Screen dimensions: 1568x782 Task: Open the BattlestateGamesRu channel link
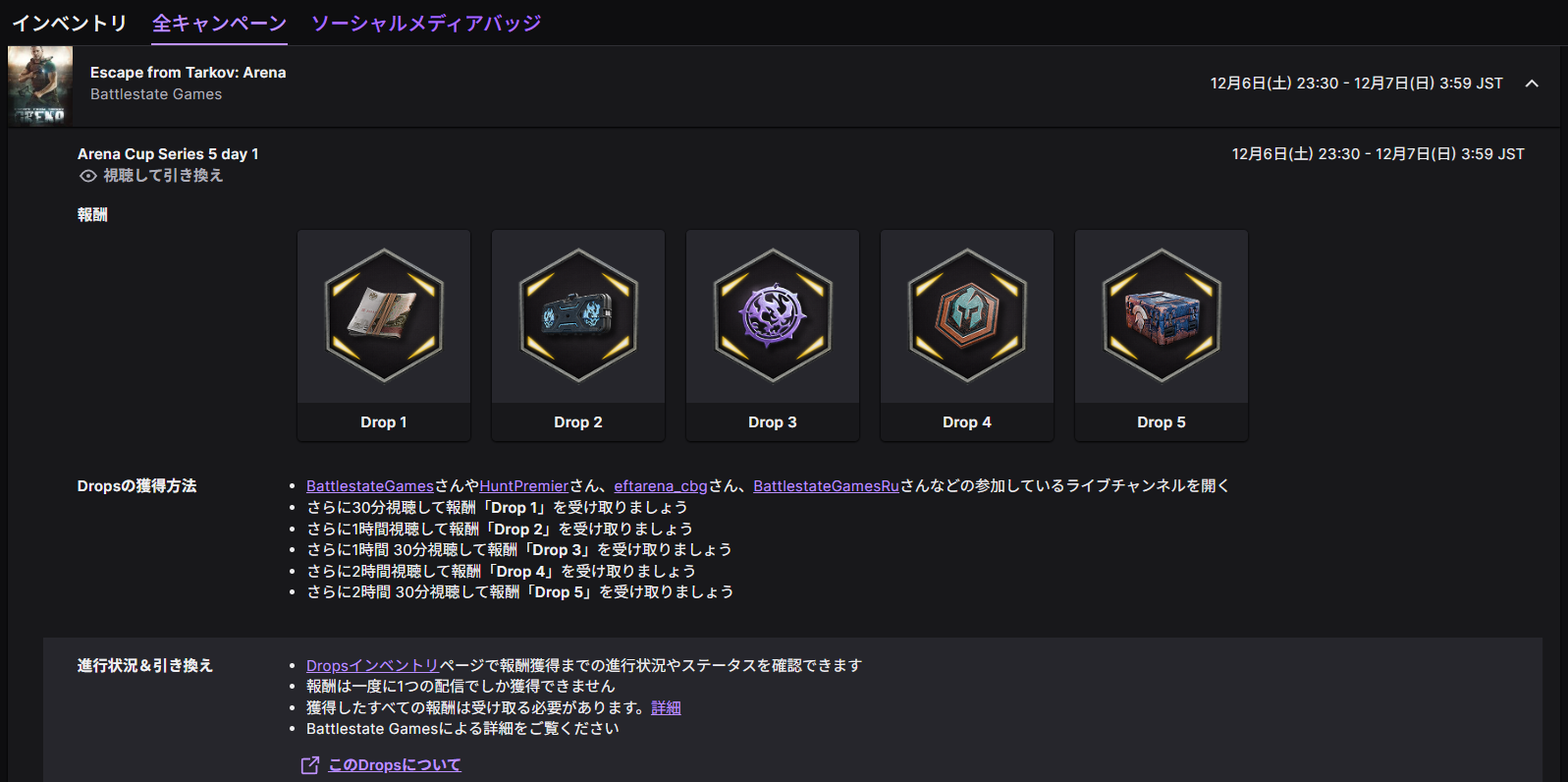827,486
